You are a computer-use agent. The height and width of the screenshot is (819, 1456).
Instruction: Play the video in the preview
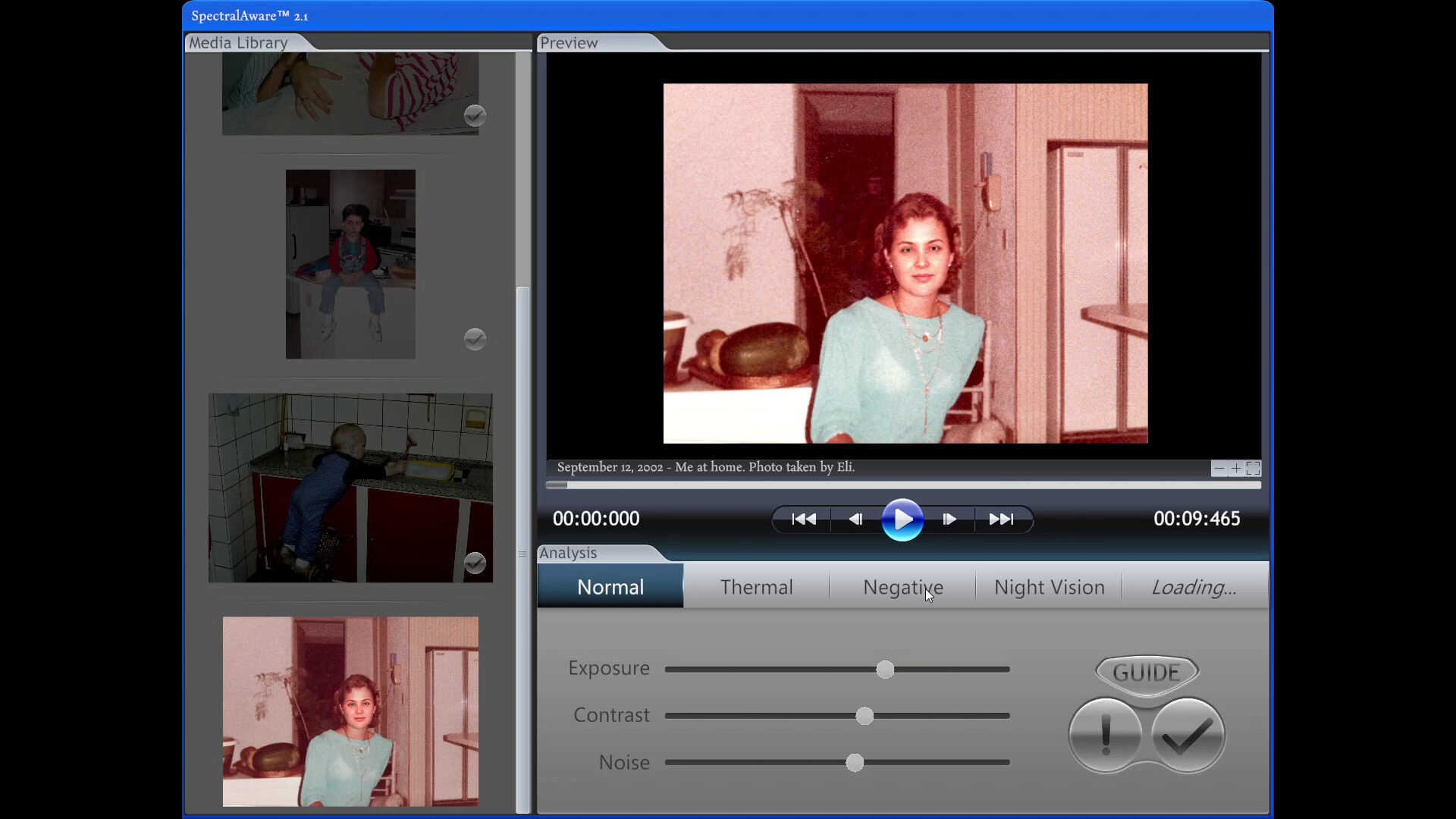(x=902, y=519)
